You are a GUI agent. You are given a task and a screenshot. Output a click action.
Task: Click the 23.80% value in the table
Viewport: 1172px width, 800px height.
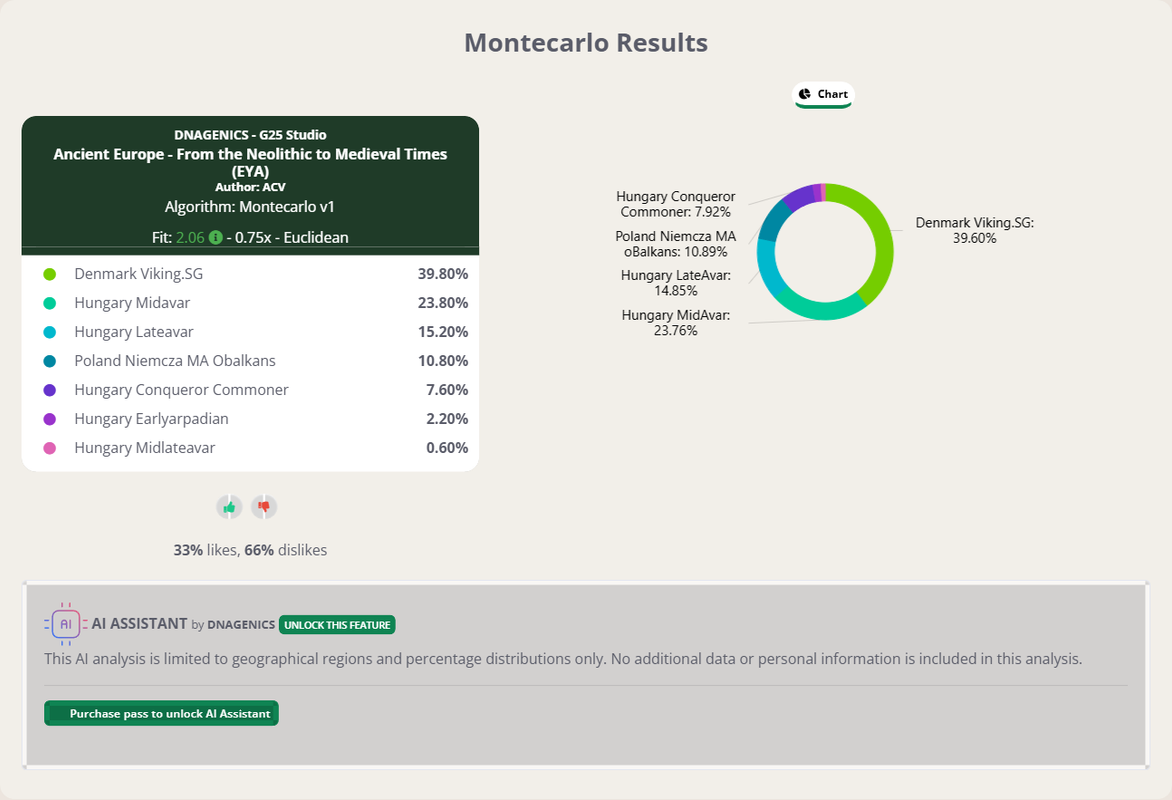(442, 303)
